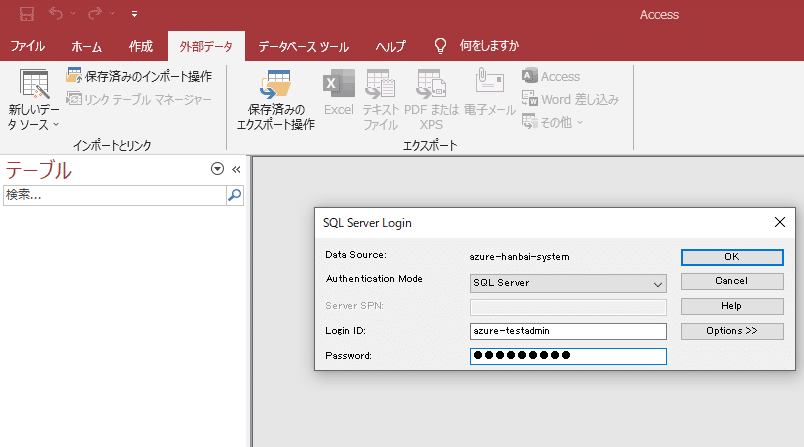Click the Redo arrow icon
The image size is (804, 447).
[95, 14]
